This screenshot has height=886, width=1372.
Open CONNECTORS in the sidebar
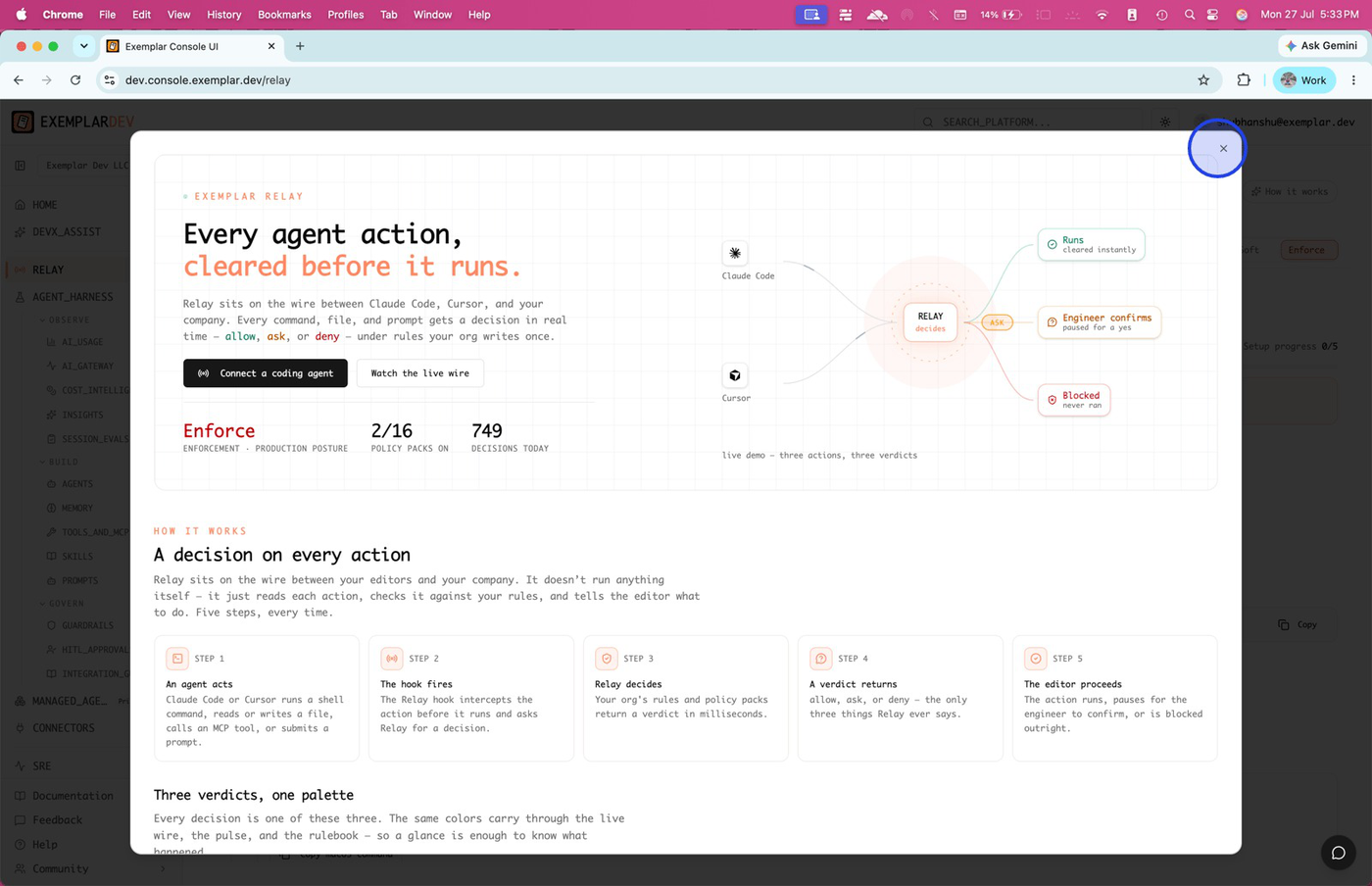click(x=63, y=728)
